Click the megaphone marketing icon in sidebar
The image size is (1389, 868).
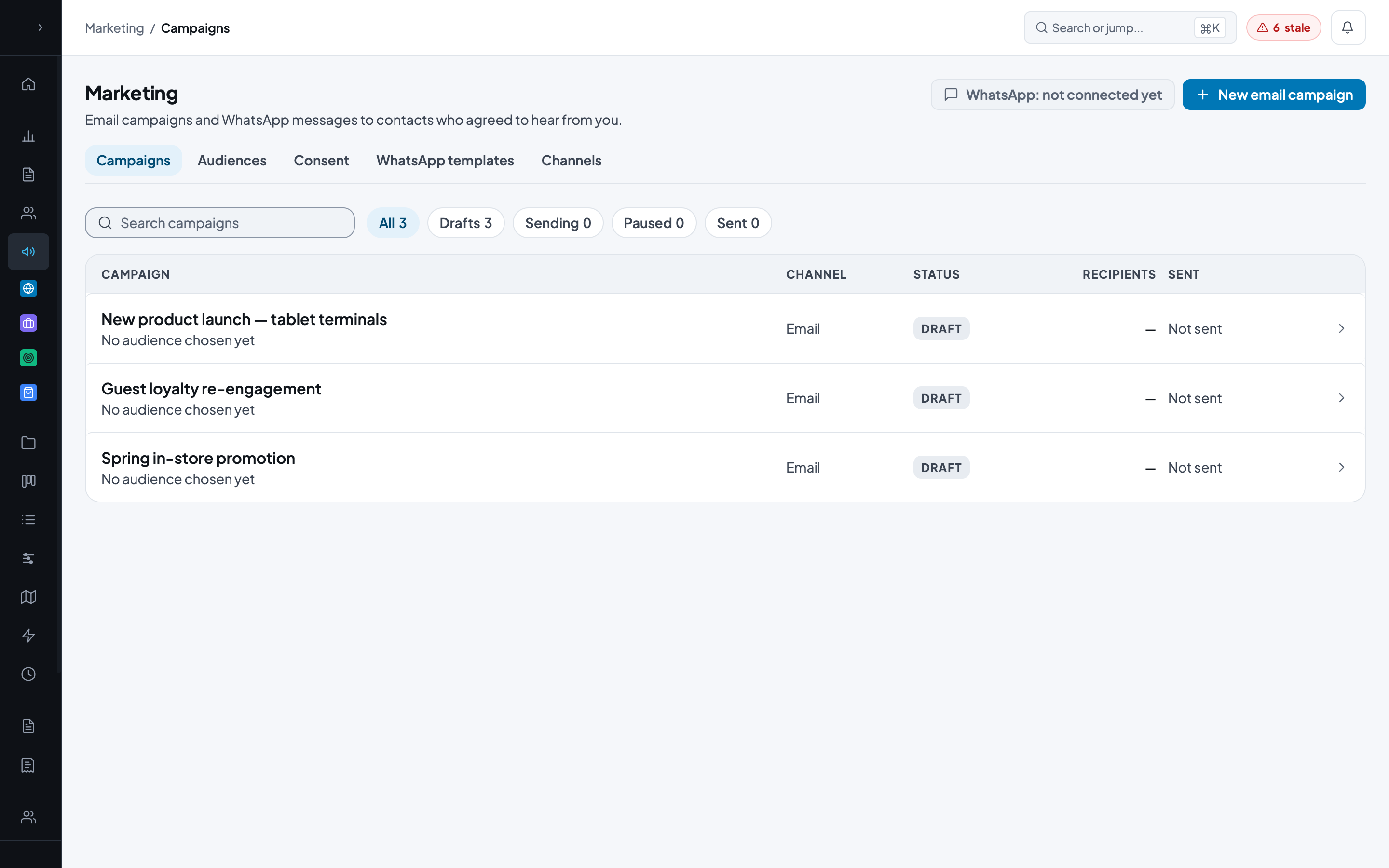28,251
